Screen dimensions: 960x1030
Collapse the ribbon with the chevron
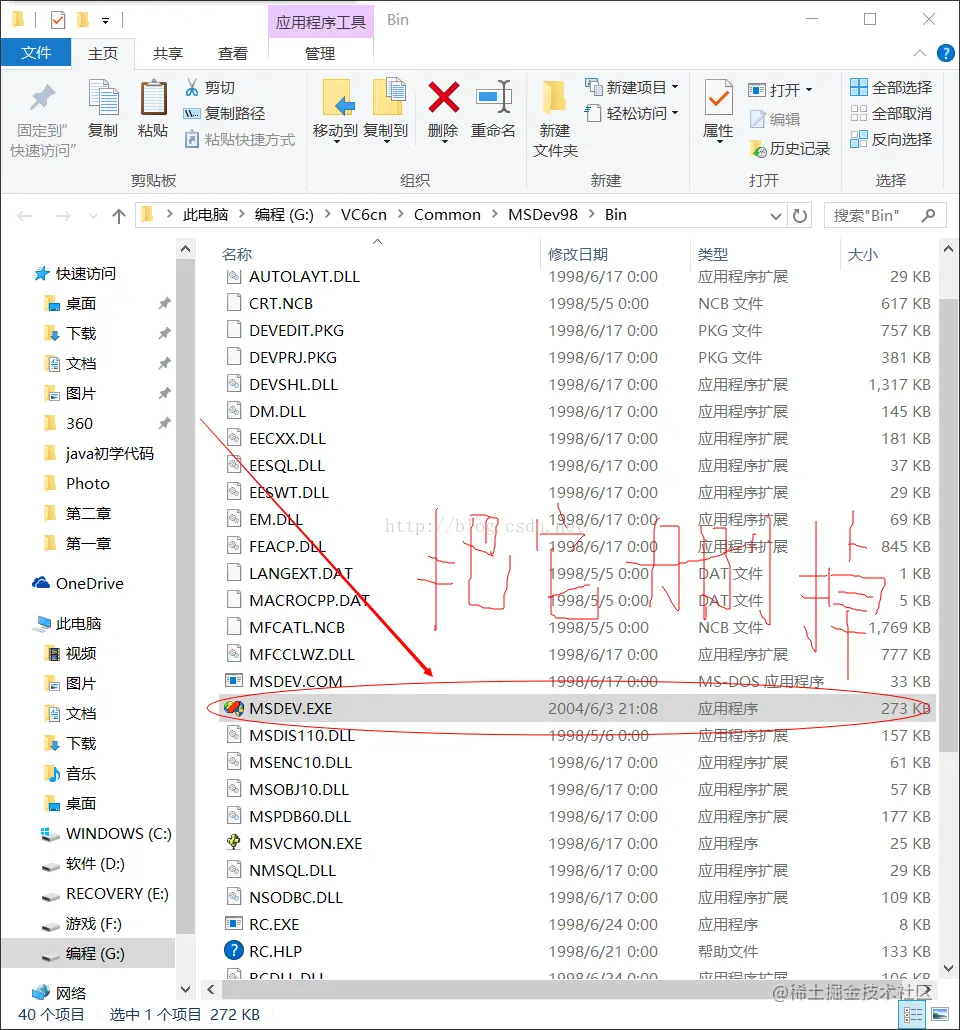click(920, 53)
